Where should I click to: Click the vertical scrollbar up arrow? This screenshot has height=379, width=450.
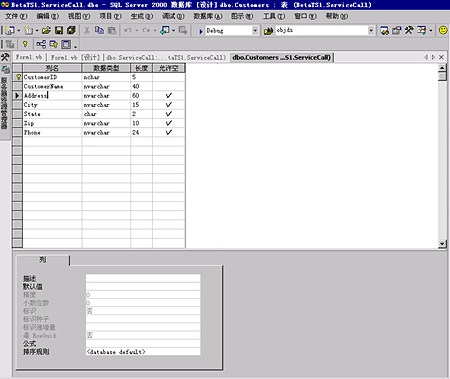point(442,68)
